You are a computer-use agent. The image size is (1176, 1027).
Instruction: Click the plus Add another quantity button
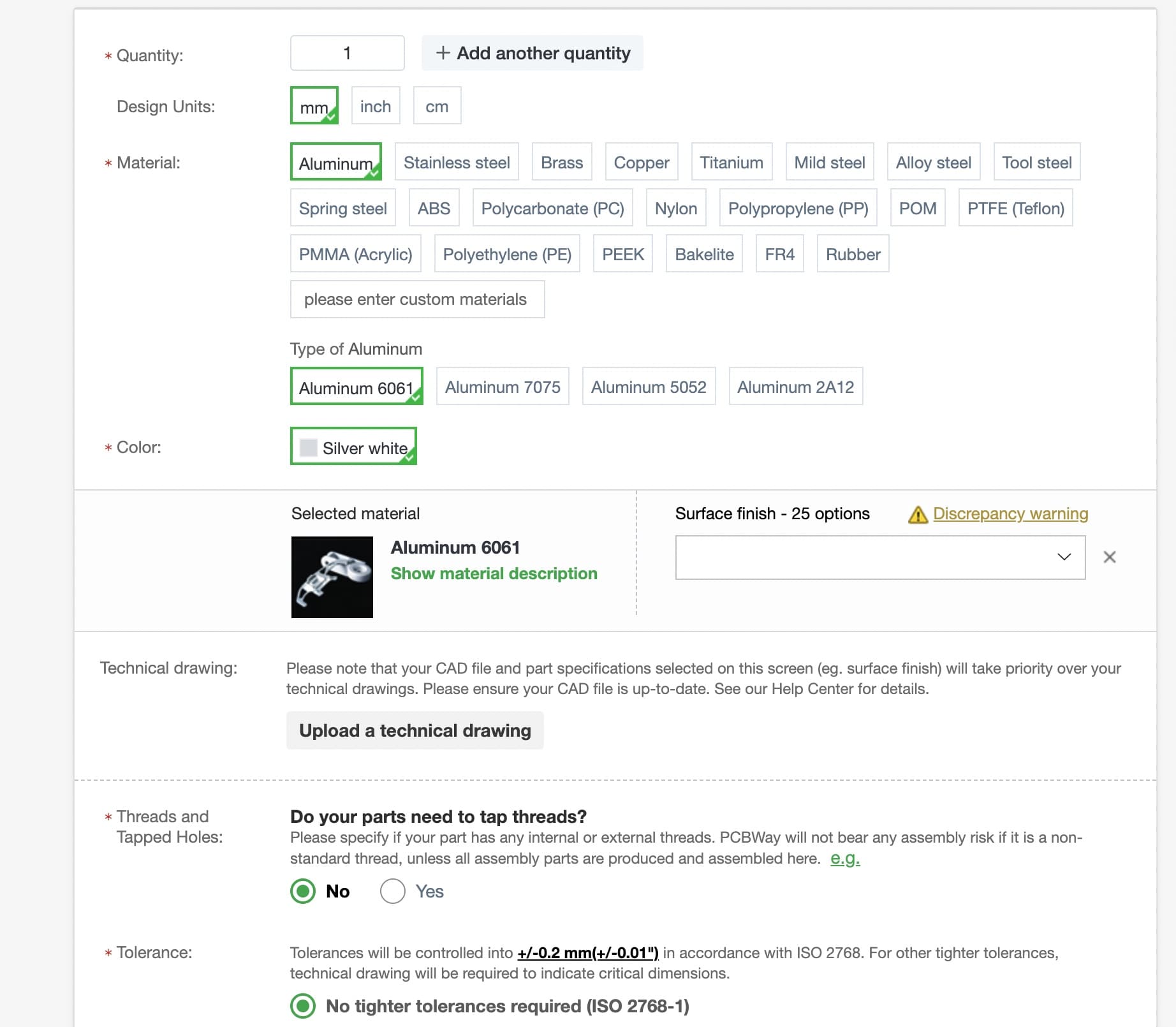(x=533, y=53)
